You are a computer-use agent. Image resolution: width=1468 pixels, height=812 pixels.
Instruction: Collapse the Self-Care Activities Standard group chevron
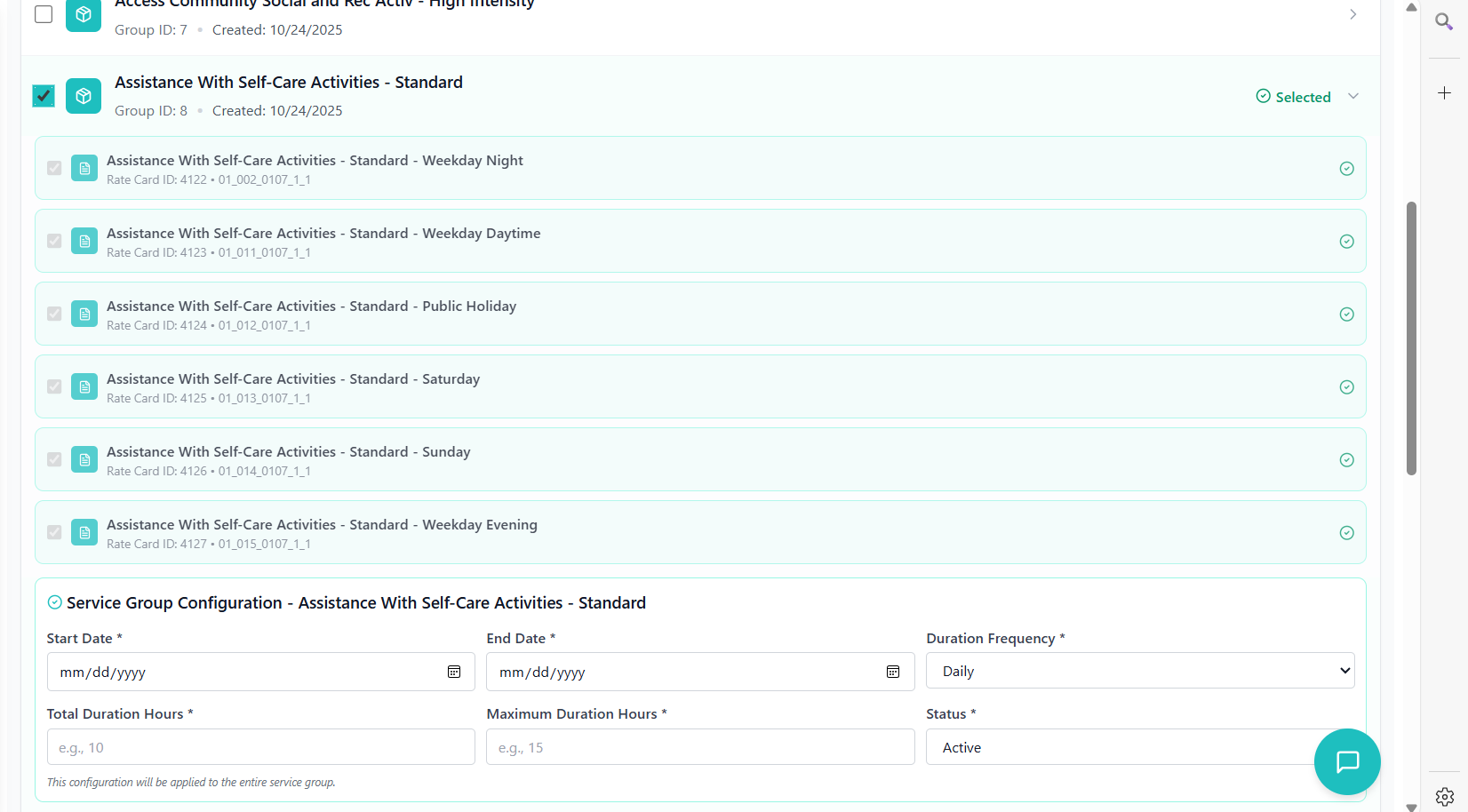point(1353,96)
